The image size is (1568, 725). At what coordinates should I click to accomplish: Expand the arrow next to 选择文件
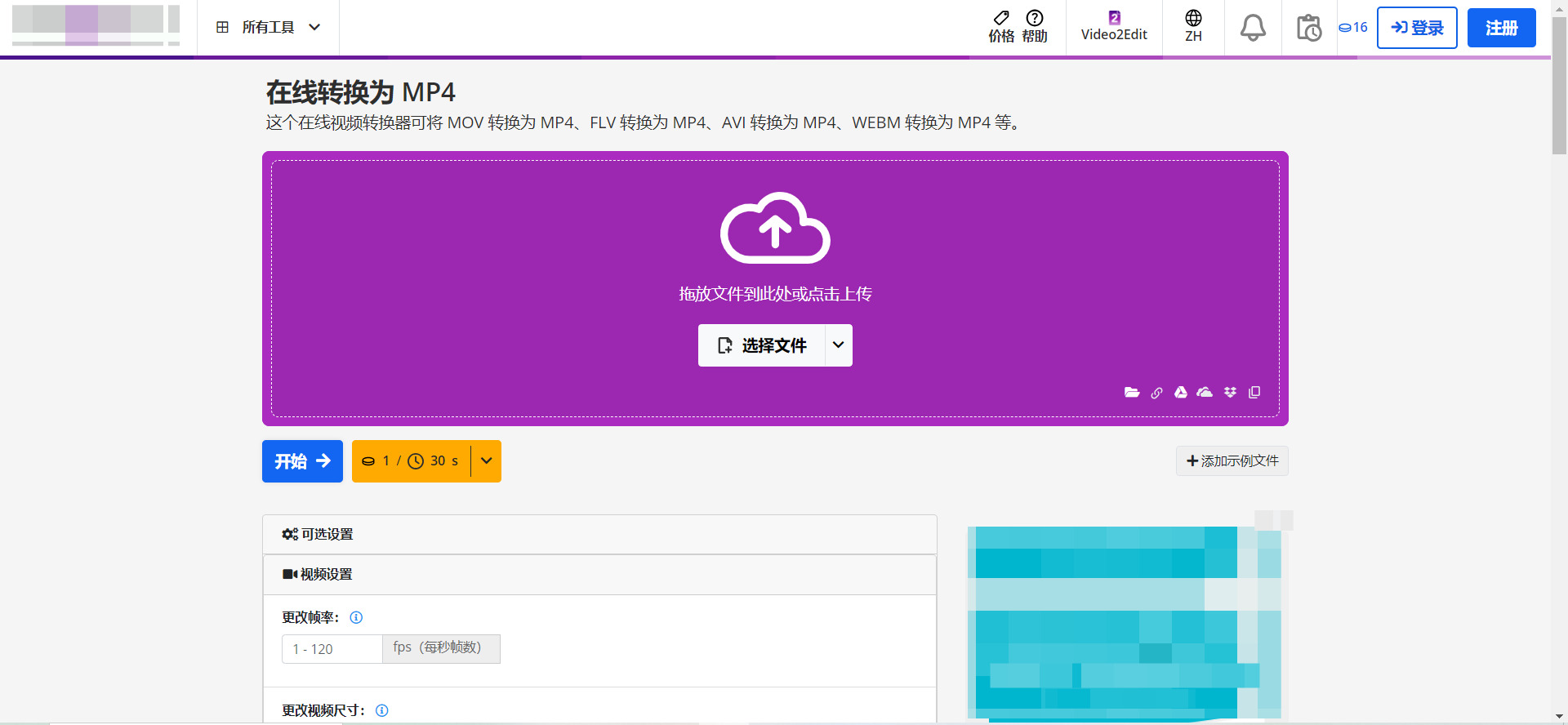(x=838, y=345)
